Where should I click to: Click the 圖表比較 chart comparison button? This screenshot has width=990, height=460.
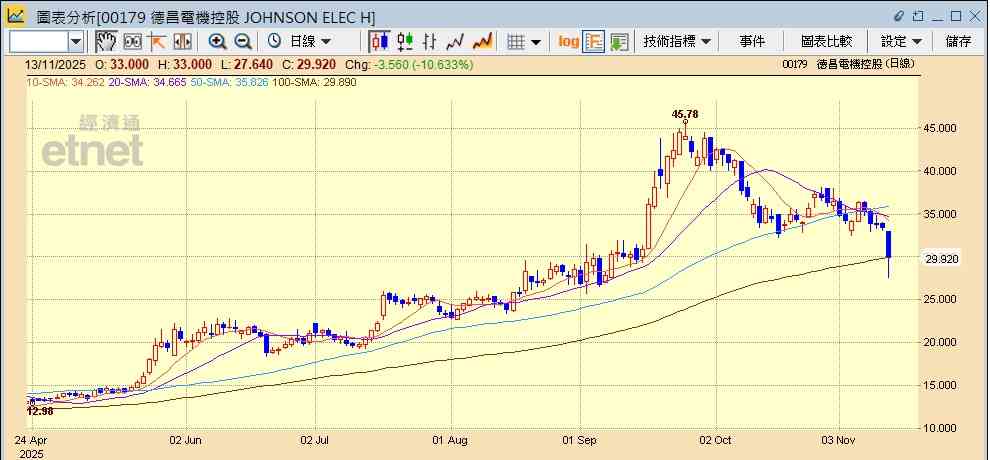point(826,41)
